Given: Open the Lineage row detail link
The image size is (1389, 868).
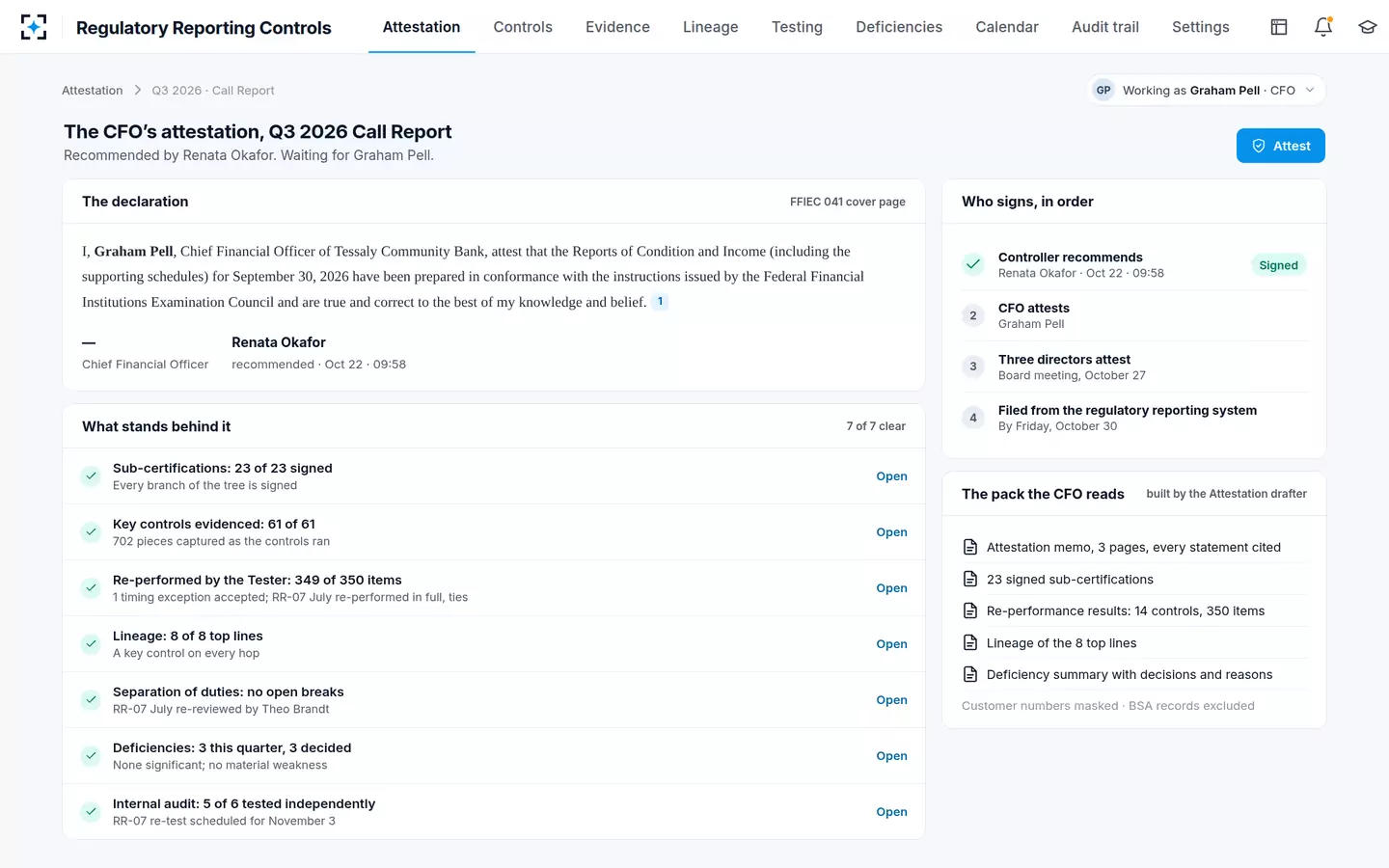Looking at the screenshot, I should coord(891,644).
